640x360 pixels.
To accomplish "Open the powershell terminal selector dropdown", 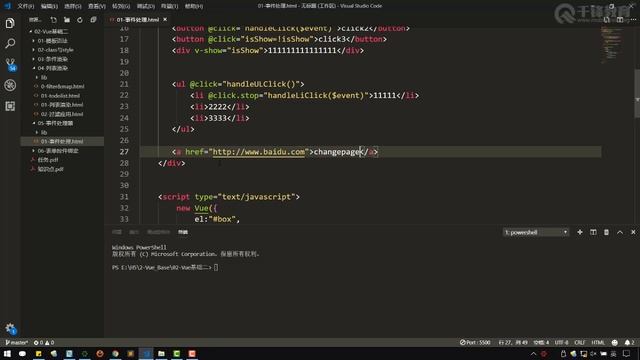I will click(x=536, y=232).
